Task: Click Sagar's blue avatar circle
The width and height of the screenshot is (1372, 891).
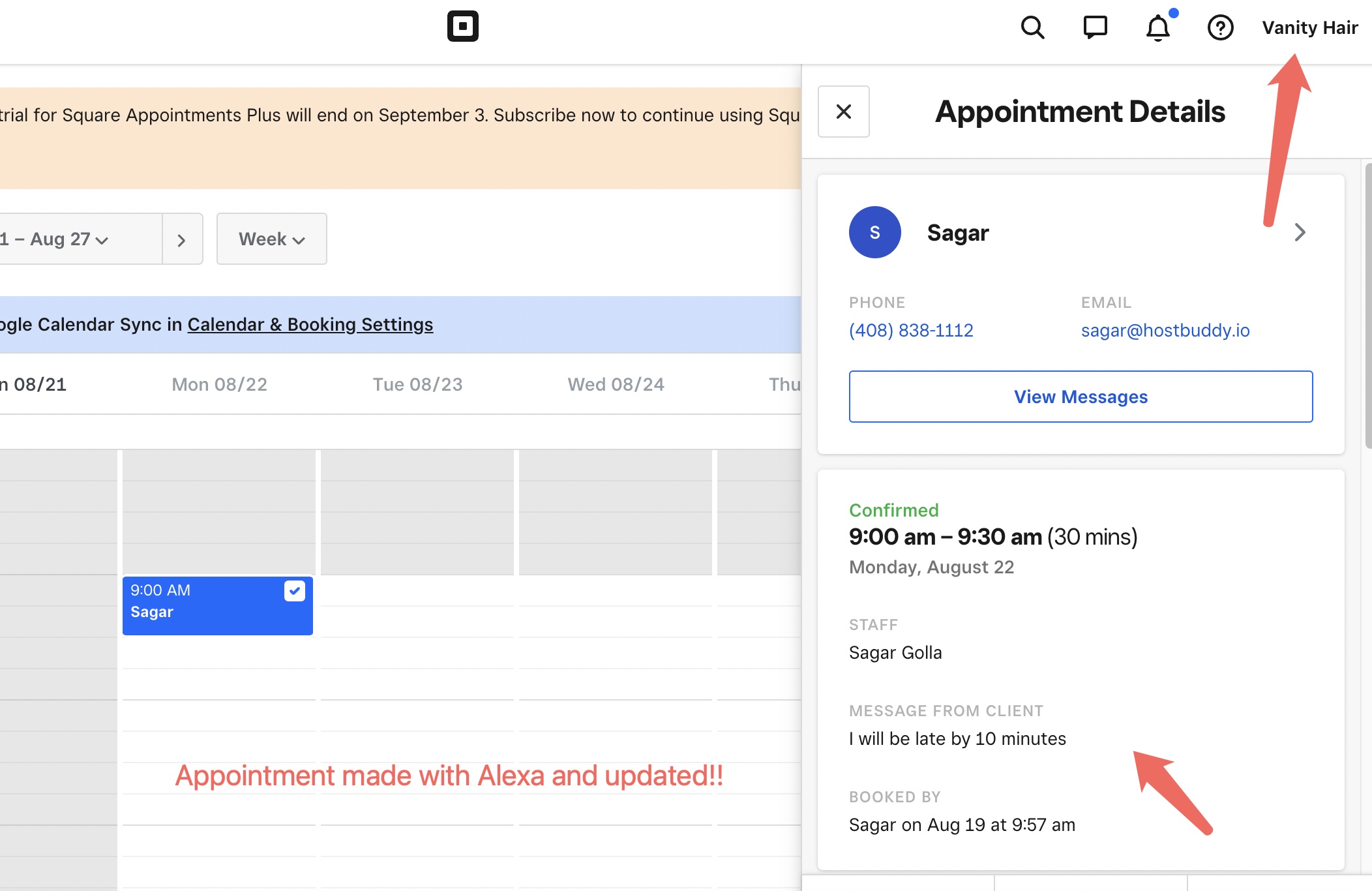Action: click(x=874, y=232)
